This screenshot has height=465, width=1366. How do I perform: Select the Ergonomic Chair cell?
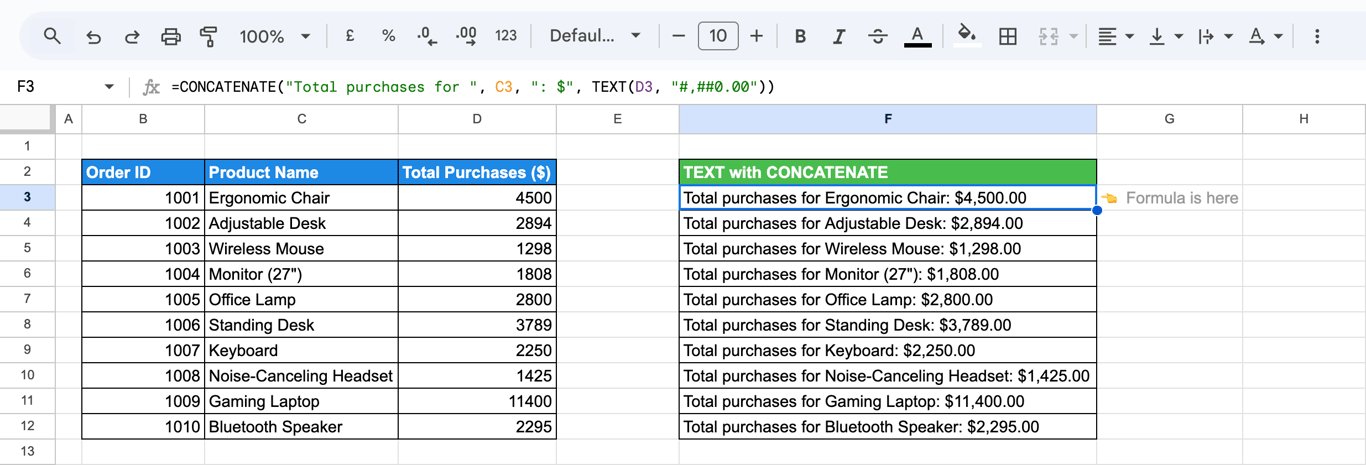301,198
